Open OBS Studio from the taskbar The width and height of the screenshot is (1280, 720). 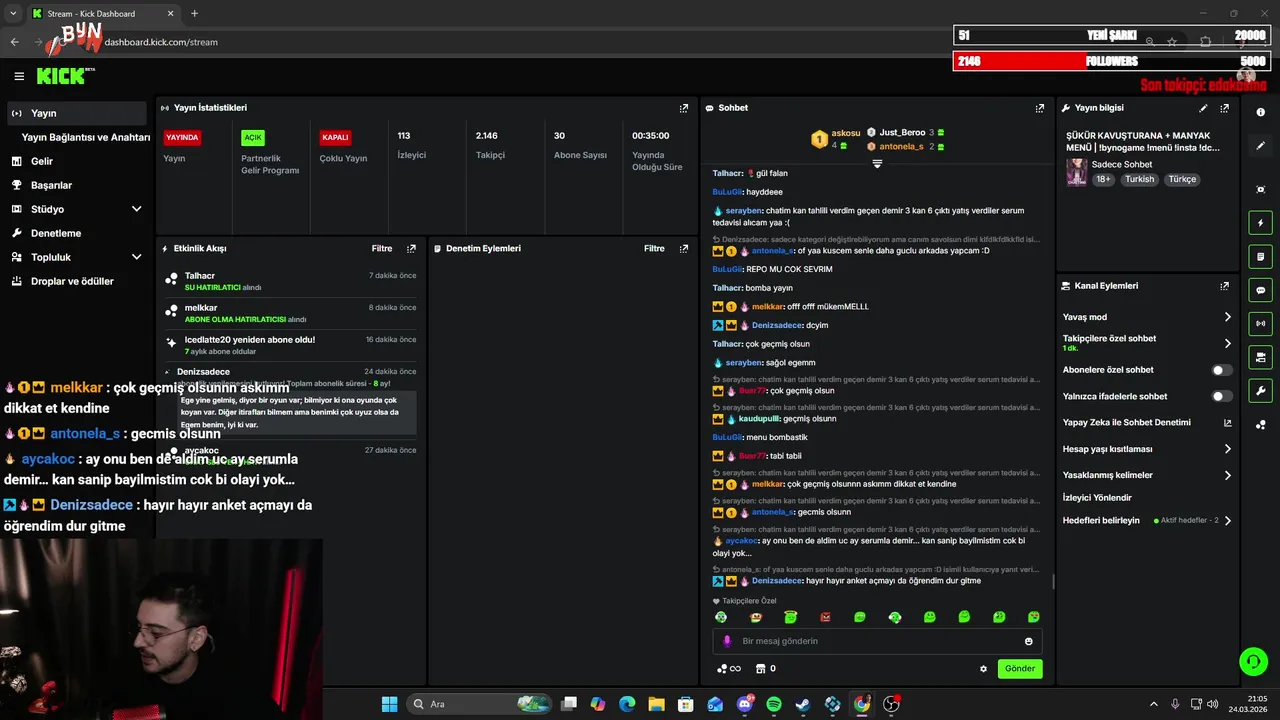tap(891, 704)
